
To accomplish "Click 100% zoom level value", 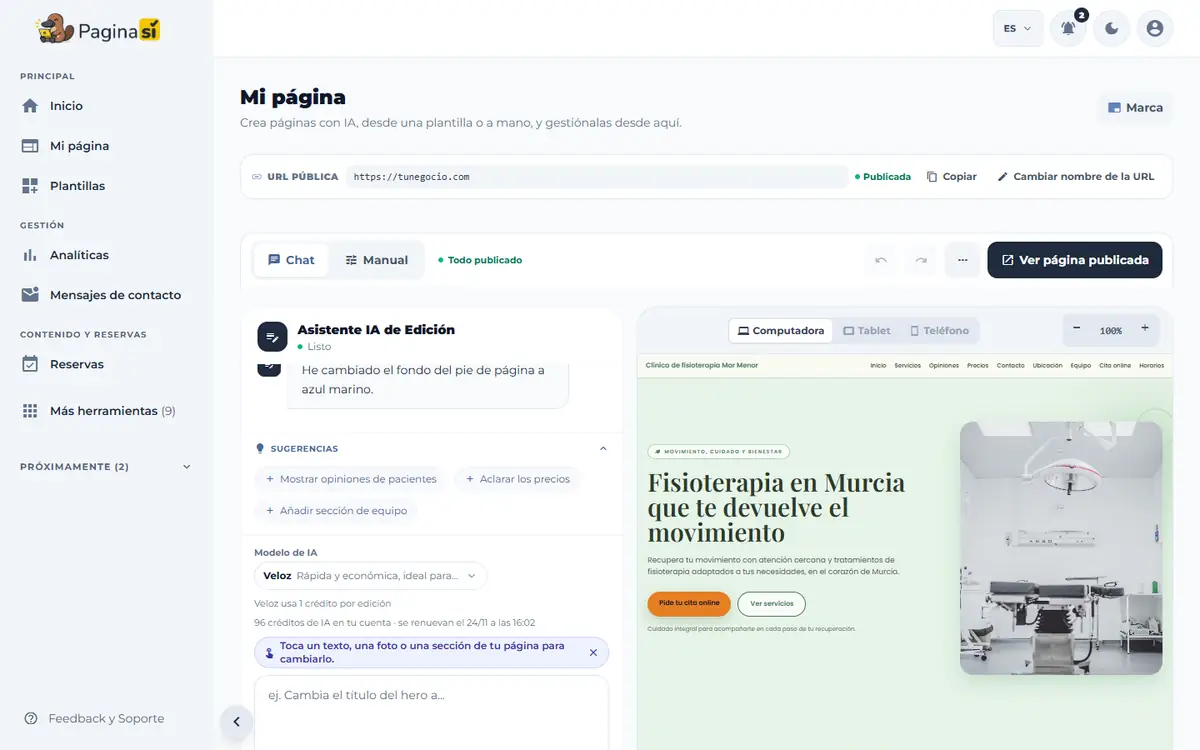I will pos(1111,330).
